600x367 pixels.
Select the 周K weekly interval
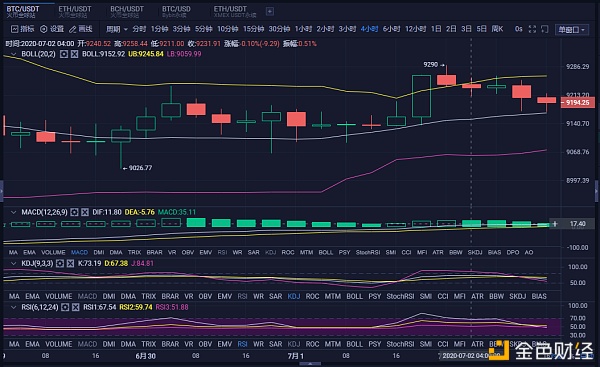coord(497,29)
